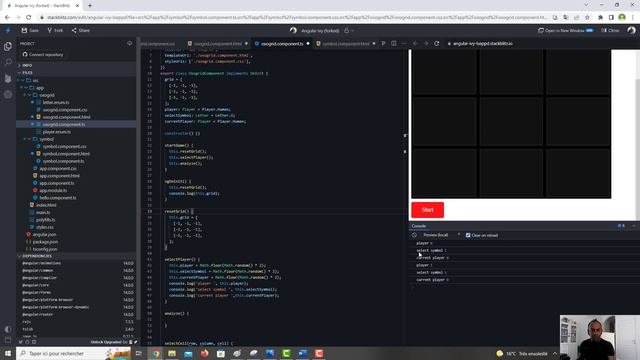Toggle Clear on reload checkbox
640x360 pixels.
click(x=468, y=235)
